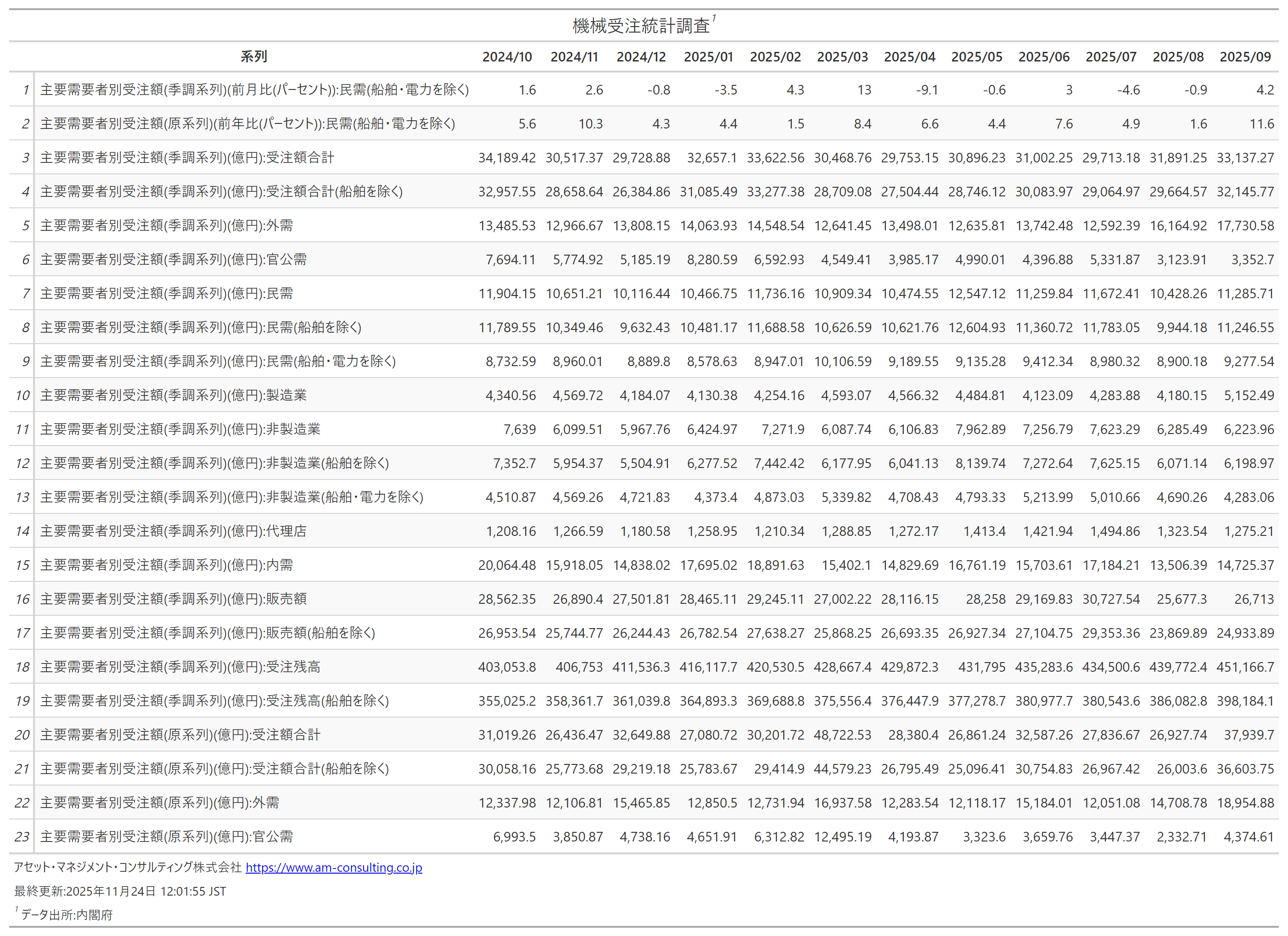This screenshot has width=1288, height=936.
Task: Click the value 34,189.42 in row 3
Action: pos(507,158)
